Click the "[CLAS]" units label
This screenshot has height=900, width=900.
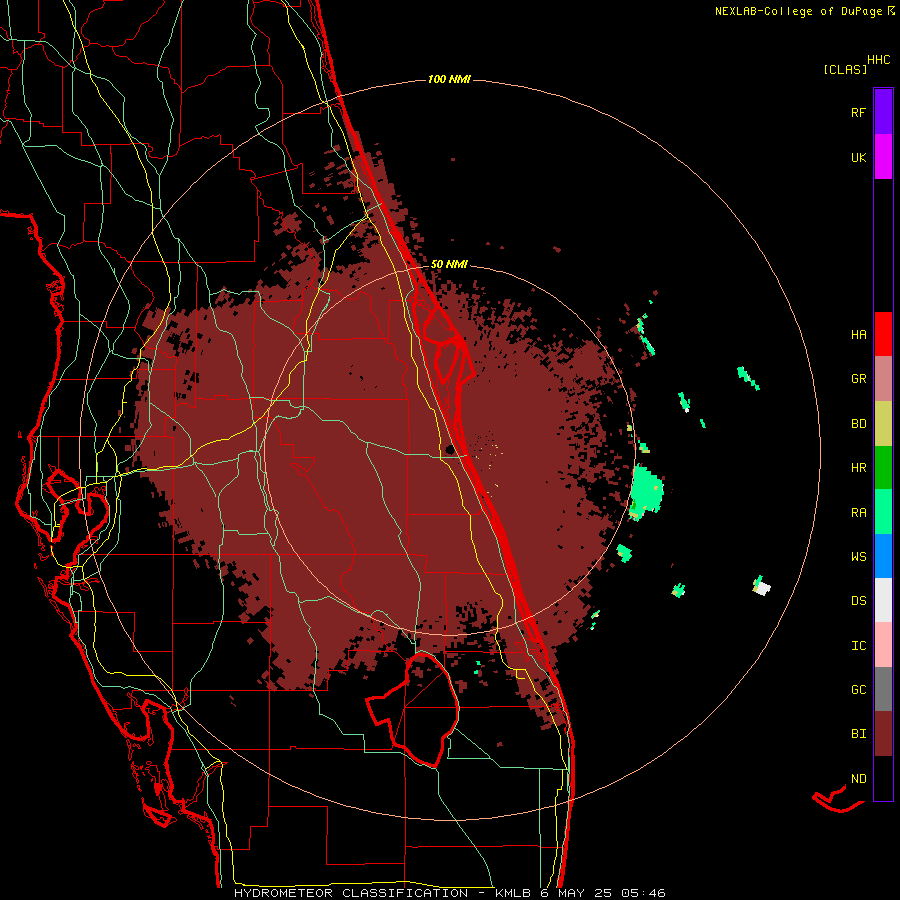coord(845,70)
